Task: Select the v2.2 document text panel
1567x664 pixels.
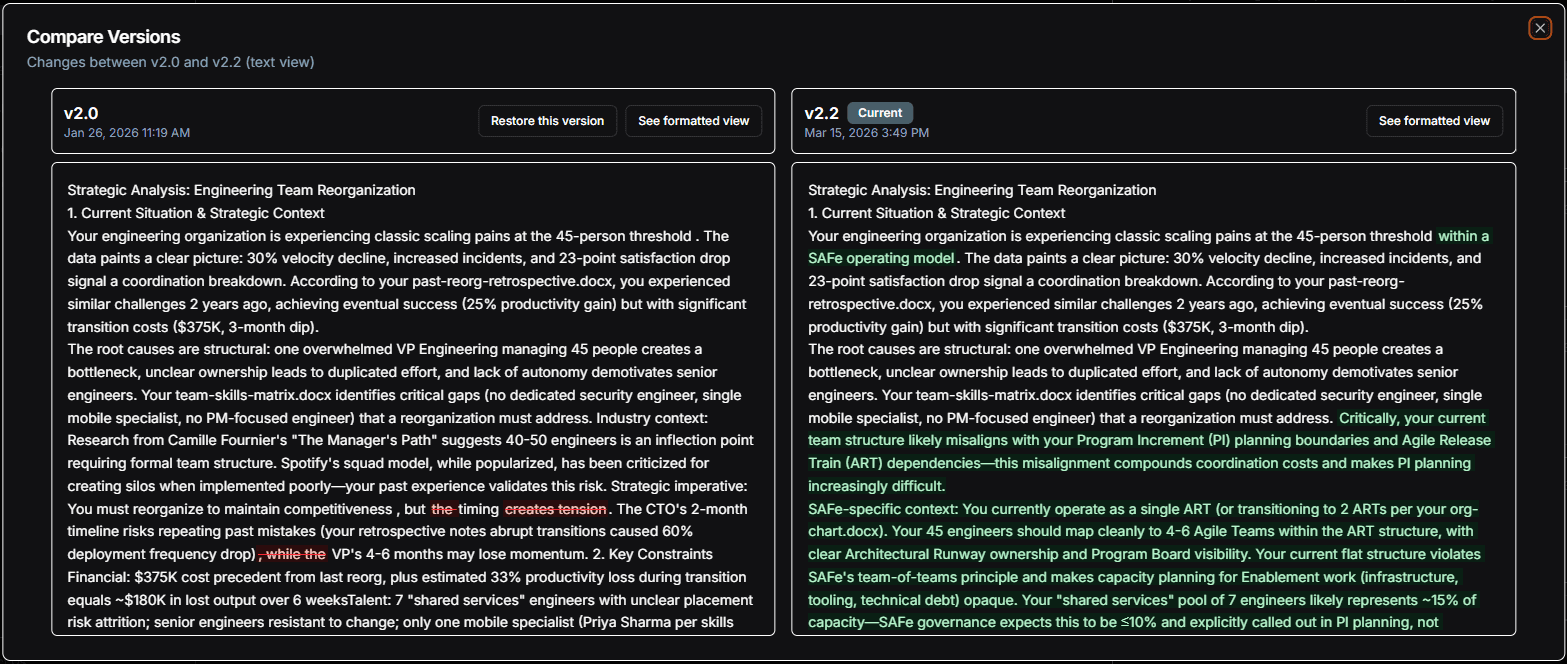Action: tap(1150, 400)
